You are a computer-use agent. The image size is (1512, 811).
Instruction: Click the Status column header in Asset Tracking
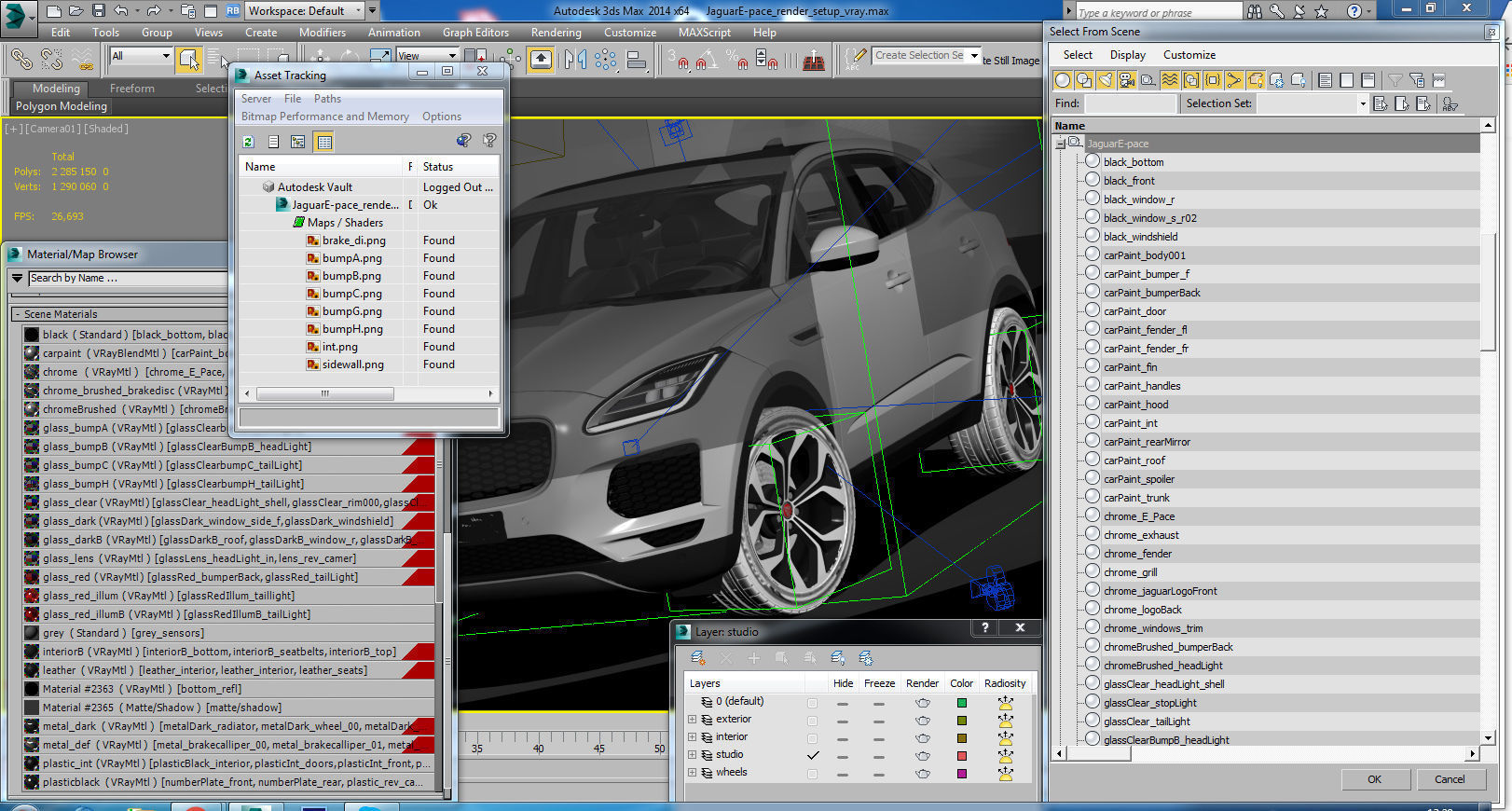(x=457, y=167)
